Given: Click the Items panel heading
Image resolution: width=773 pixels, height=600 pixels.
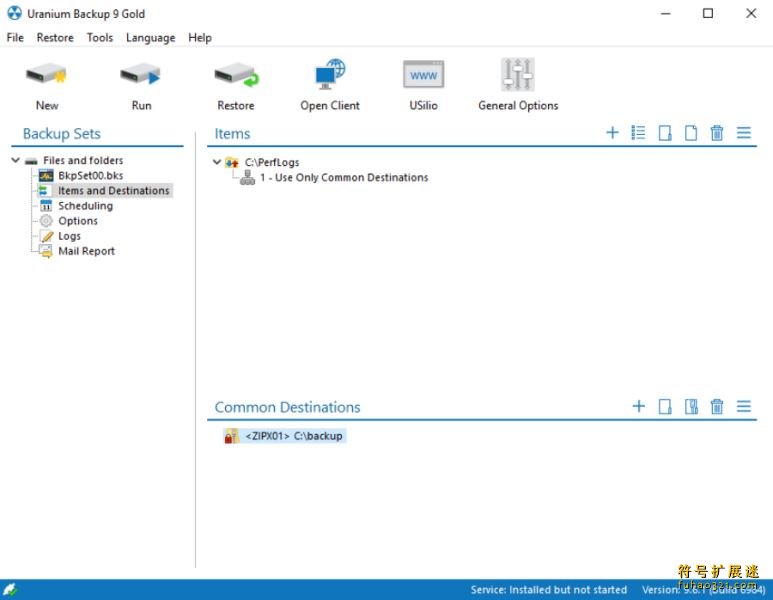Looking at the screenshot, I should pyautogui.click(x=232, y=134).
